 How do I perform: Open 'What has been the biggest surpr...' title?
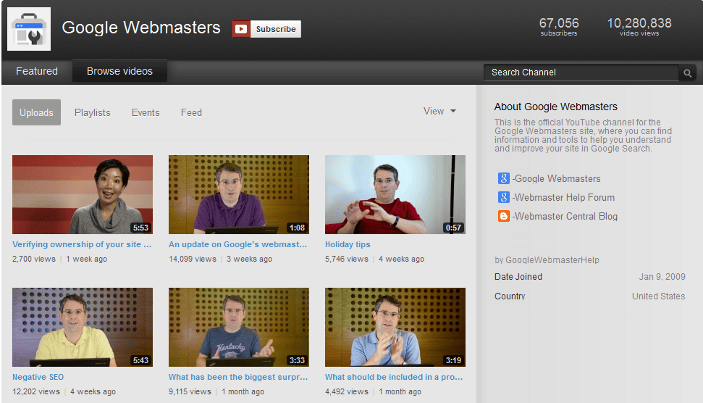pos(238,377)
